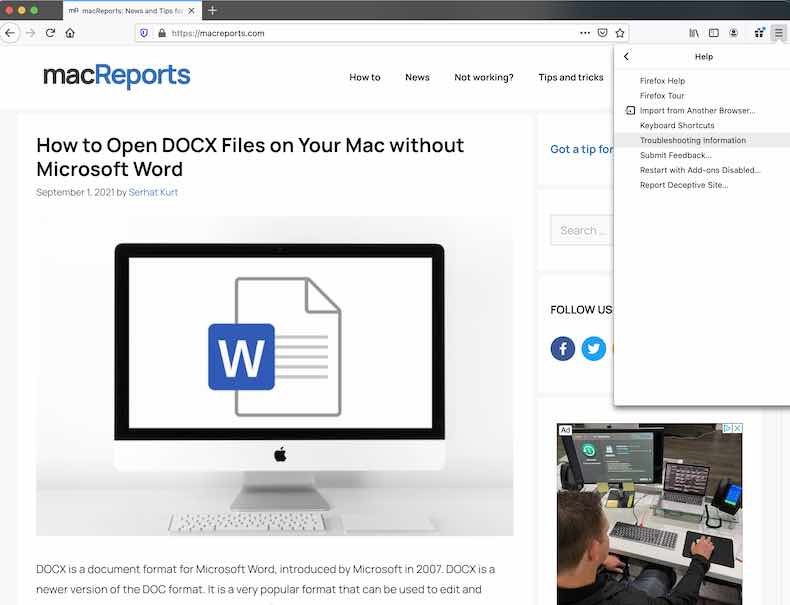Open page actions three-dot menu
790x605 pixels.
tap(585, 33)
